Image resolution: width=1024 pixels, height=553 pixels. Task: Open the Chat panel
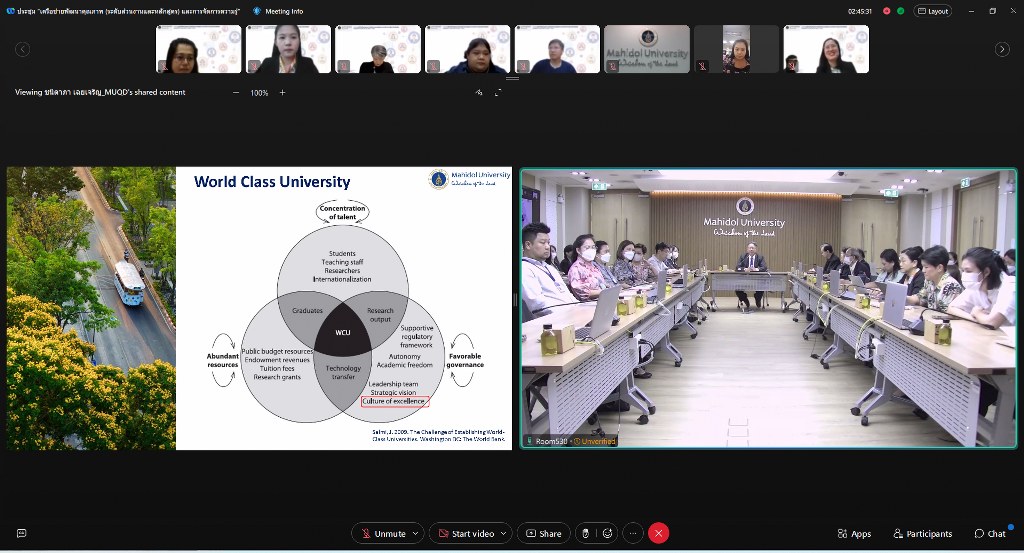pos(990,533)
